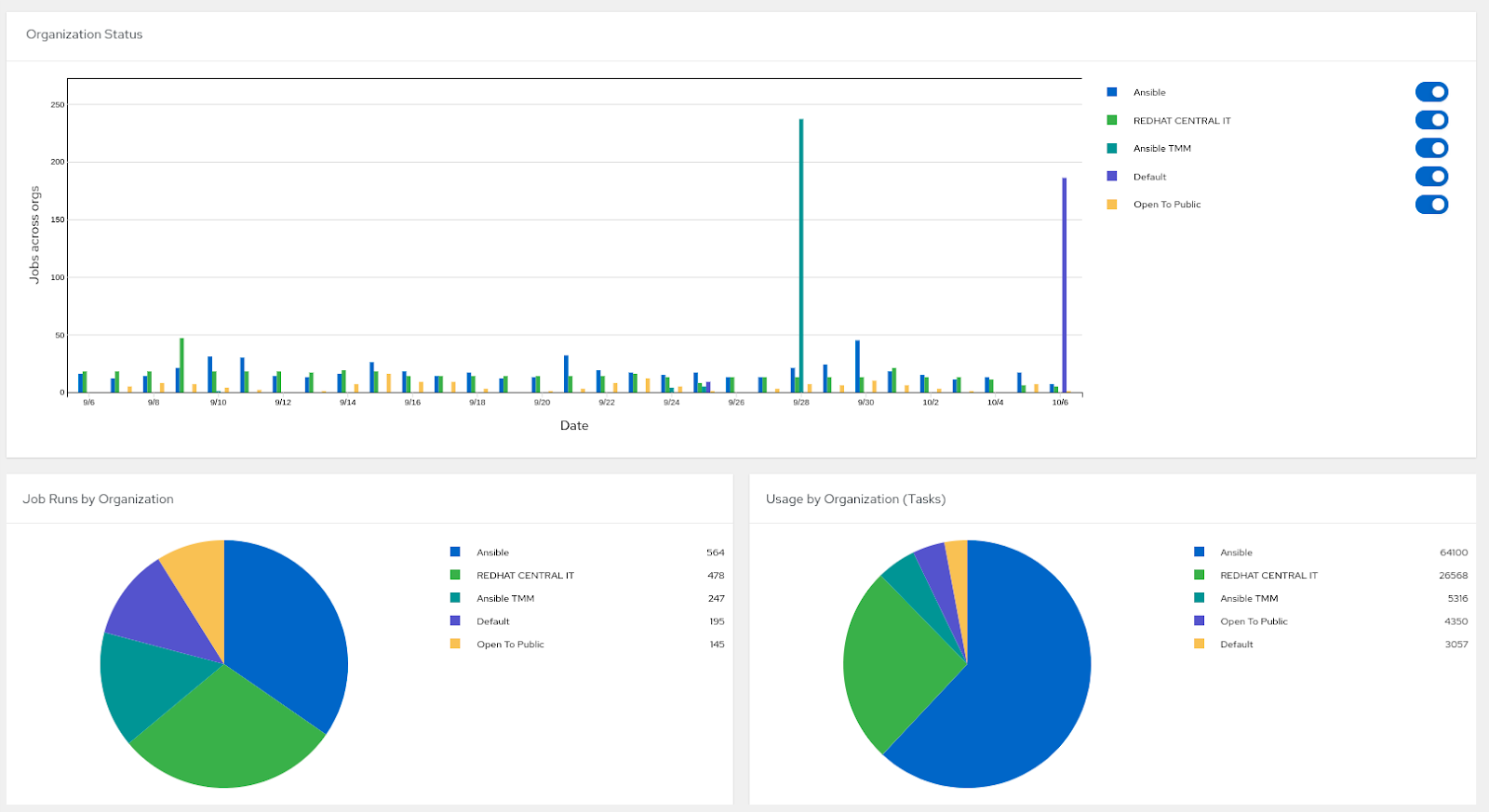Click yellow Default square in Usage legend
The height and width of the screenshot is (812, 1489).
point(1200,644)
